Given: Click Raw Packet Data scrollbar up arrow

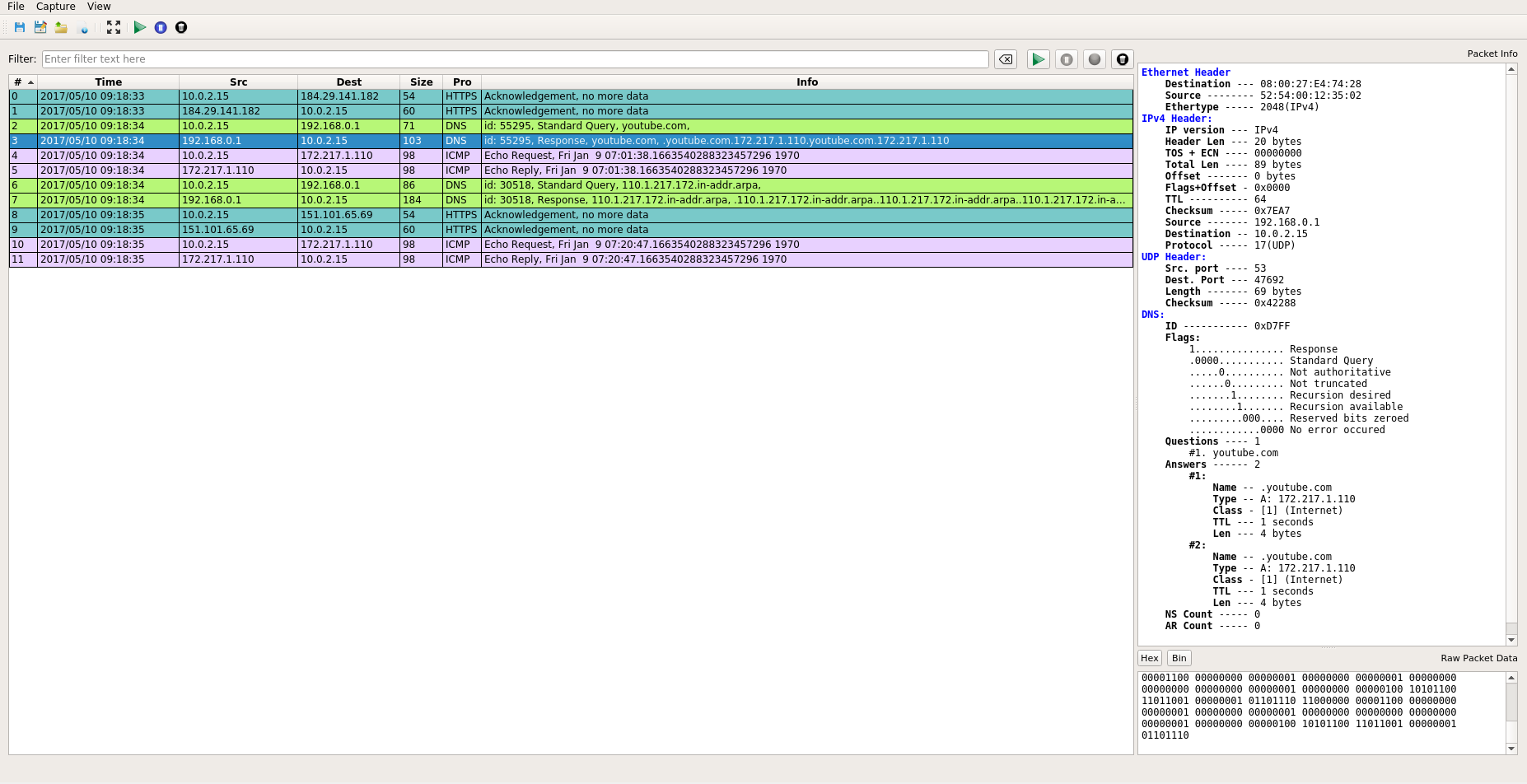Looking at the screenshot, I should (1511, 678).
